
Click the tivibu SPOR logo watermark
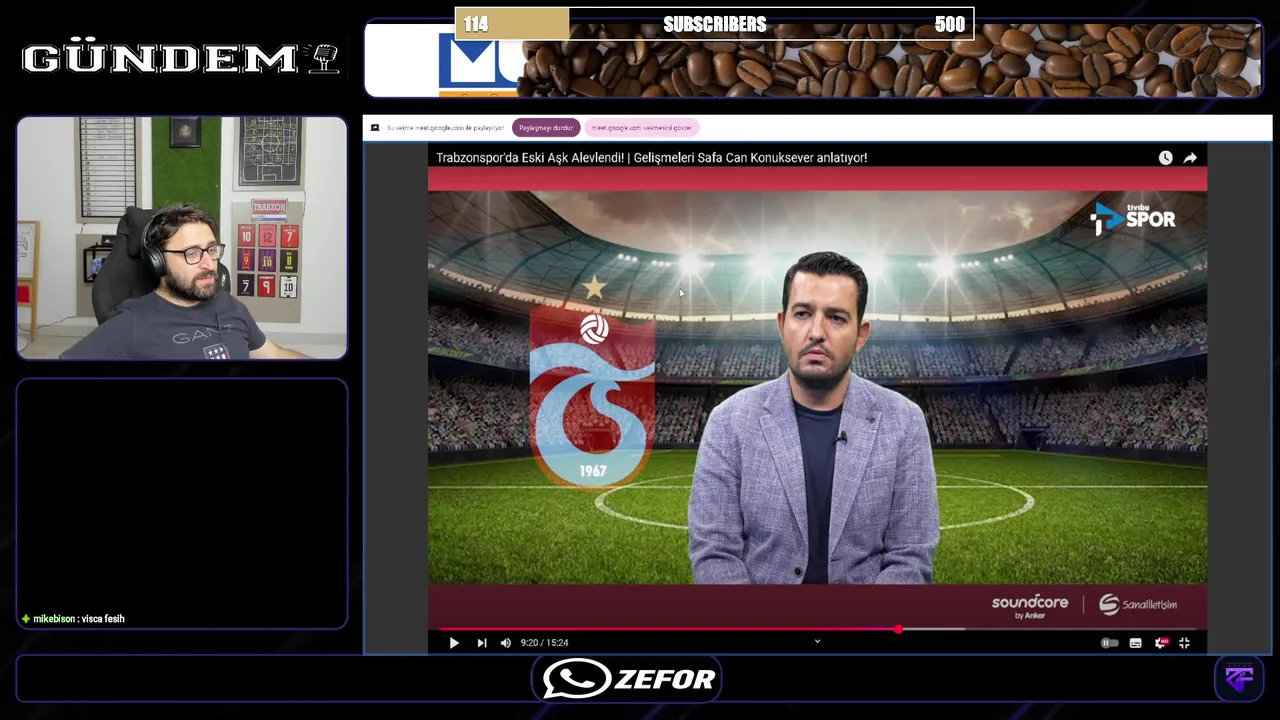coord(1132,218)
